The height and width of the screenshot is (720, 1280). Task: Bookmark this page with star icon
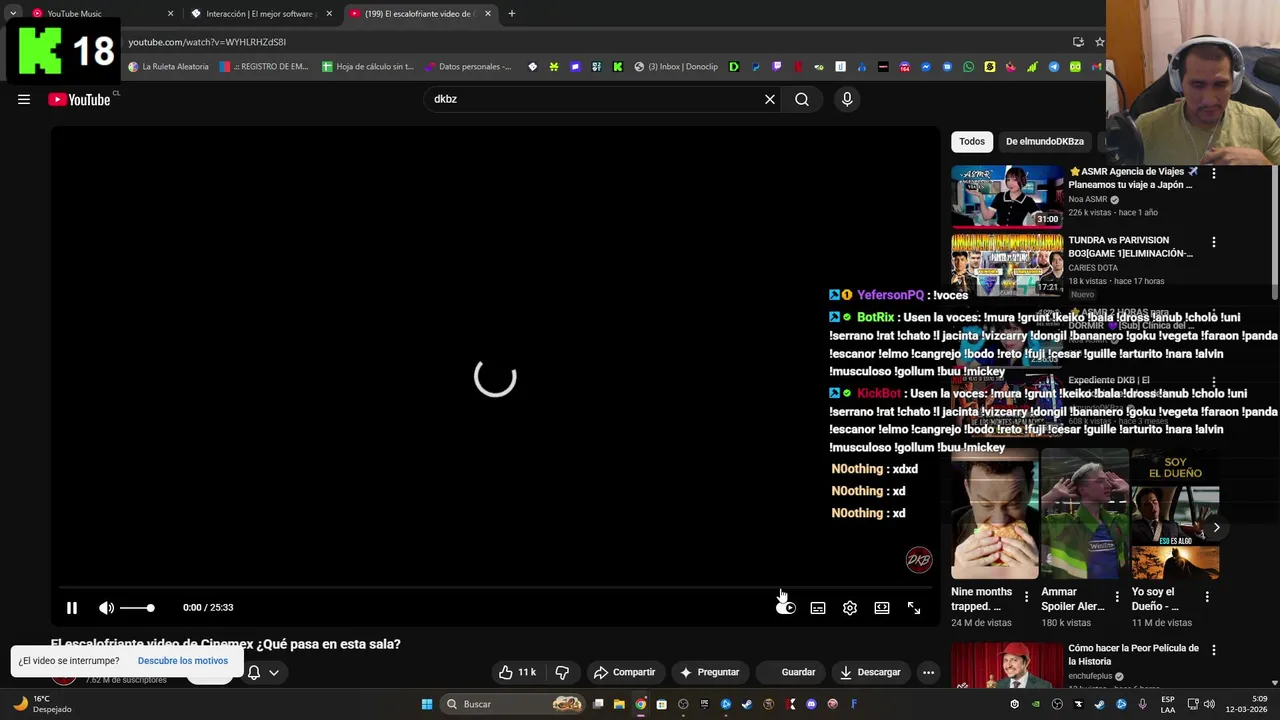point(1099,42)
